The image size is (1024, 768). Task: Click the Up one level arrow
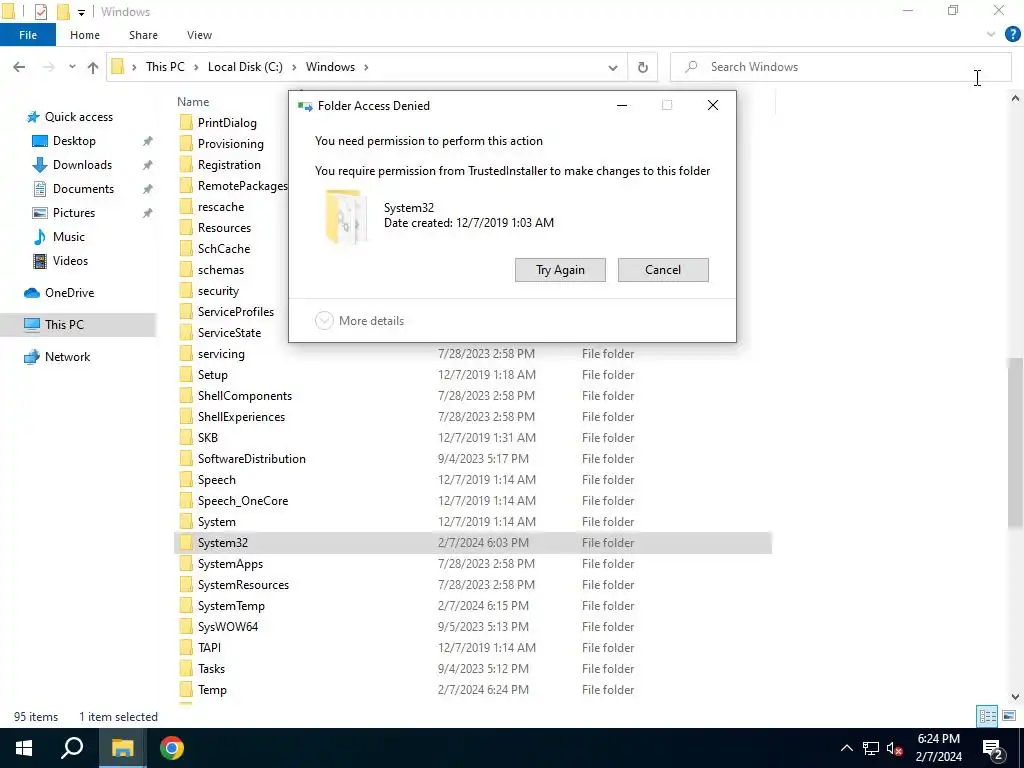[93, 67]
